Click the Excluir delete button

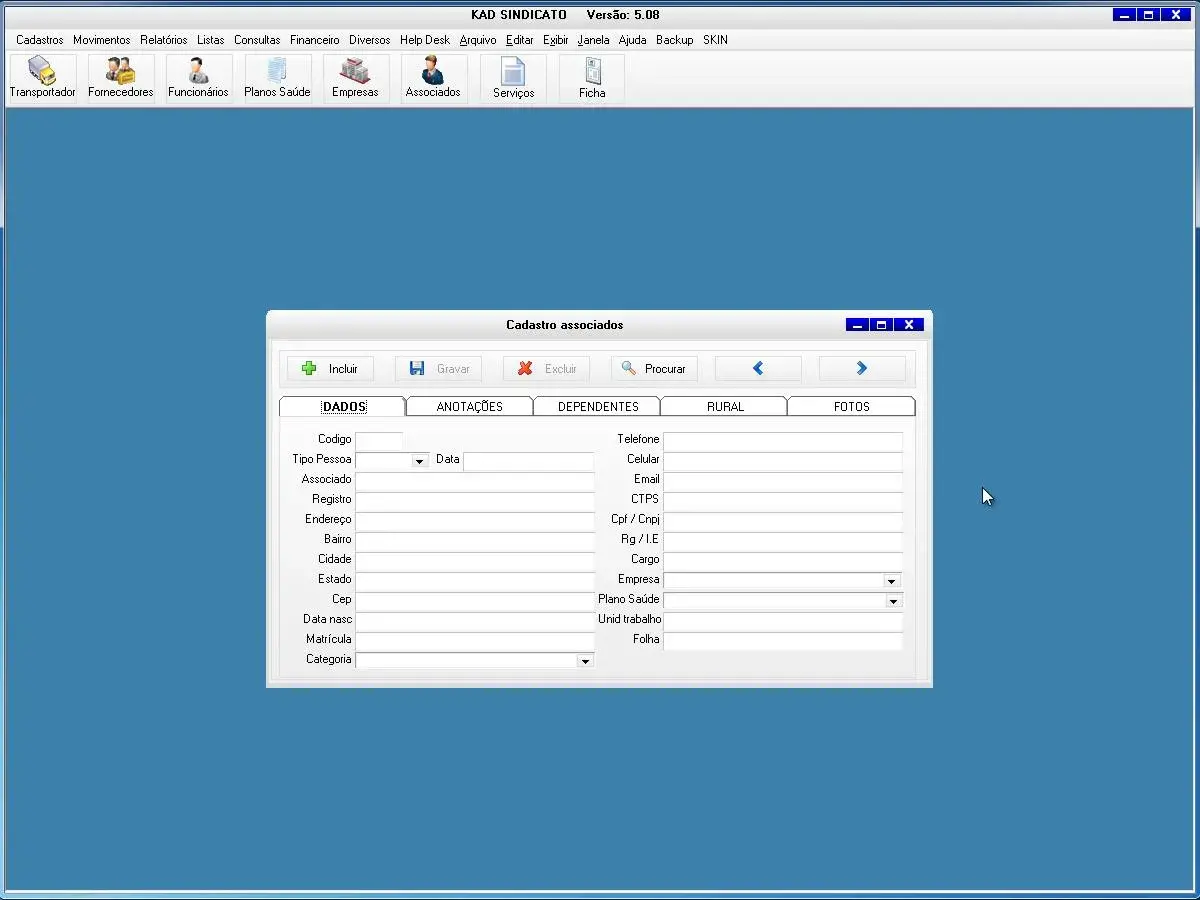[546, 369]
